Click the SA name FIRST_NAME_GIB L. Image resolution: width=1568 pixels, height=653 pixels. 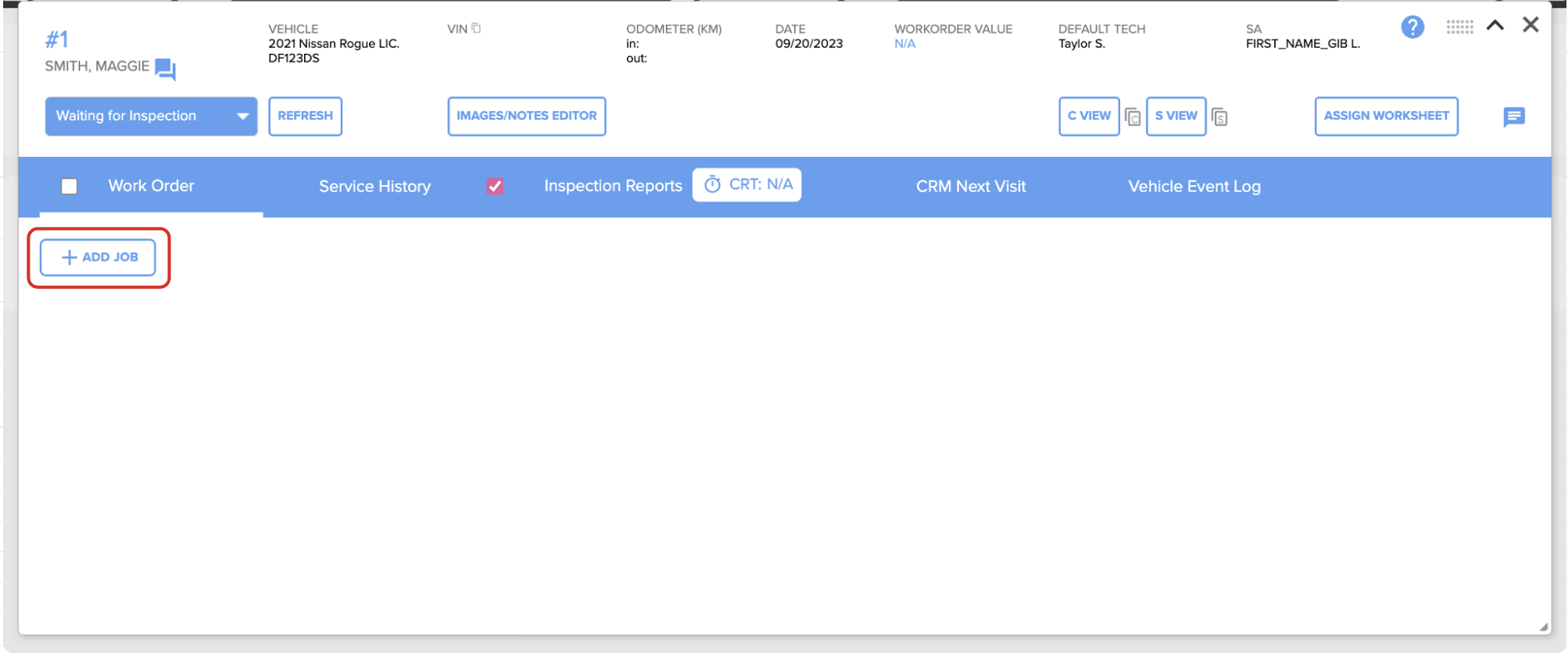pos(1303,44)
